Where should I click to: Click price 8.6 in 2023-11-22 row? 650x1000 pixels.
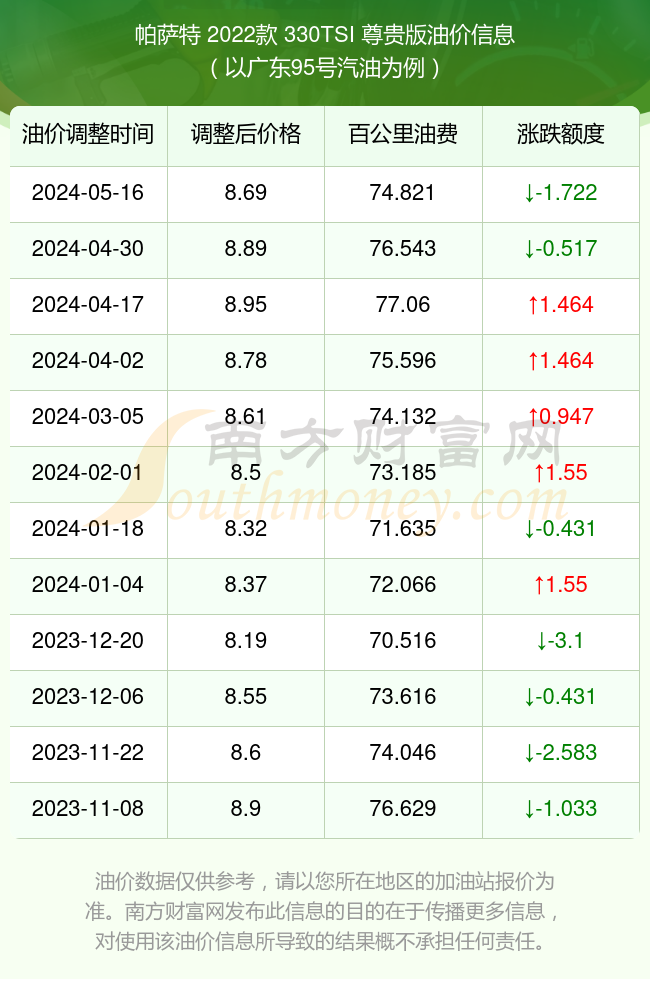click(246, 753)
